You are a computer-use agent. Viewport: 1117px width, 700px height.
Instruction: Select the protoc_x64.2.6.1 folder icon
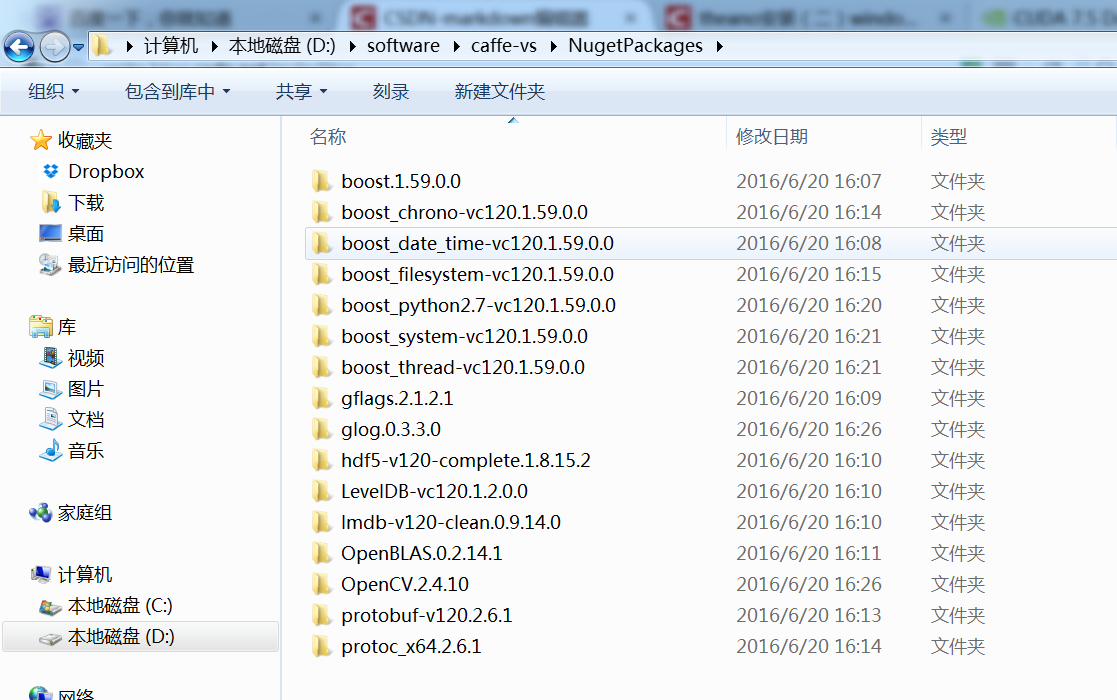(x=321, y=646)
